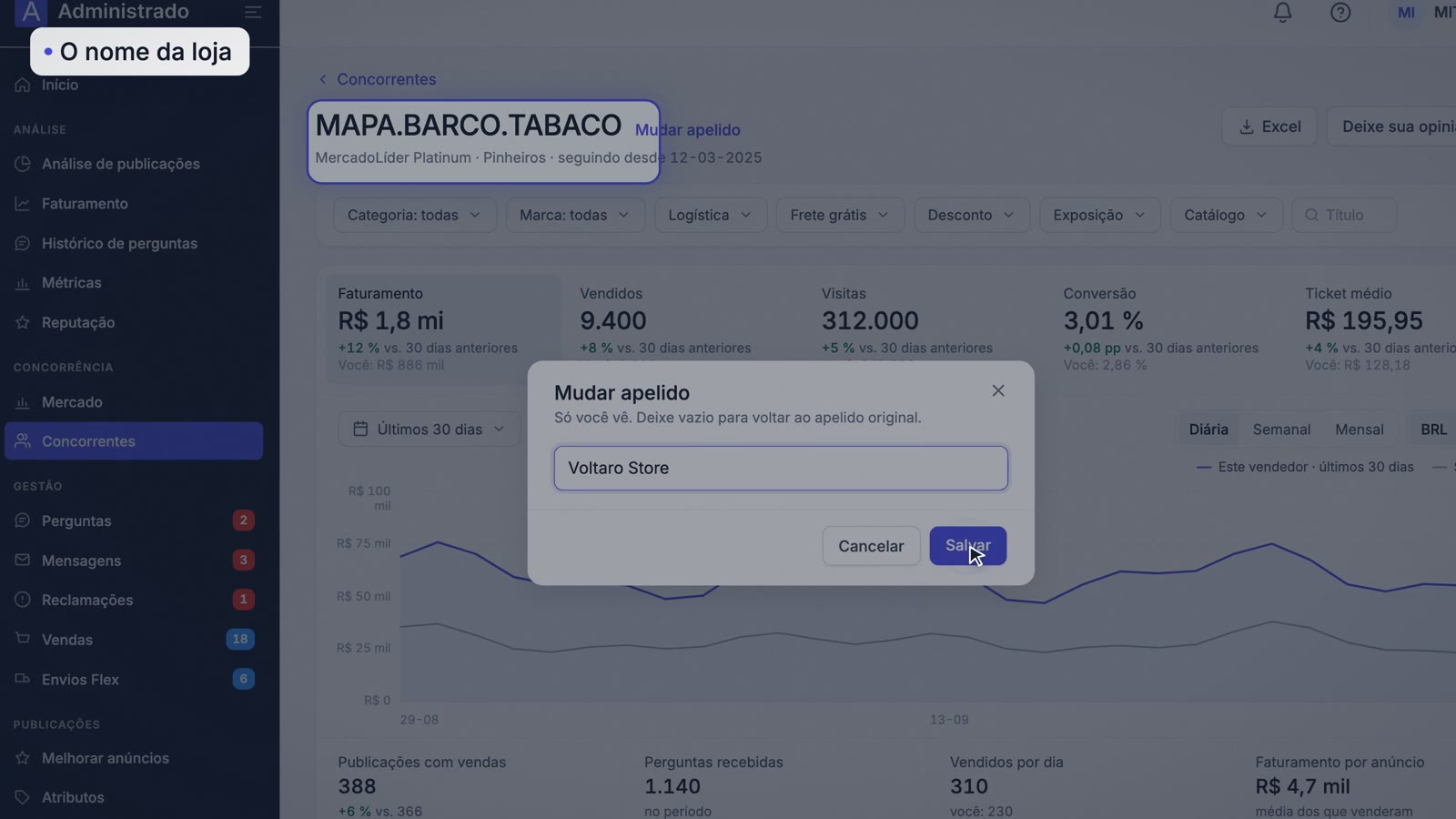1456x819 pixels.
Task: Click the user avatar MI
Action: tap(1406, 13)
